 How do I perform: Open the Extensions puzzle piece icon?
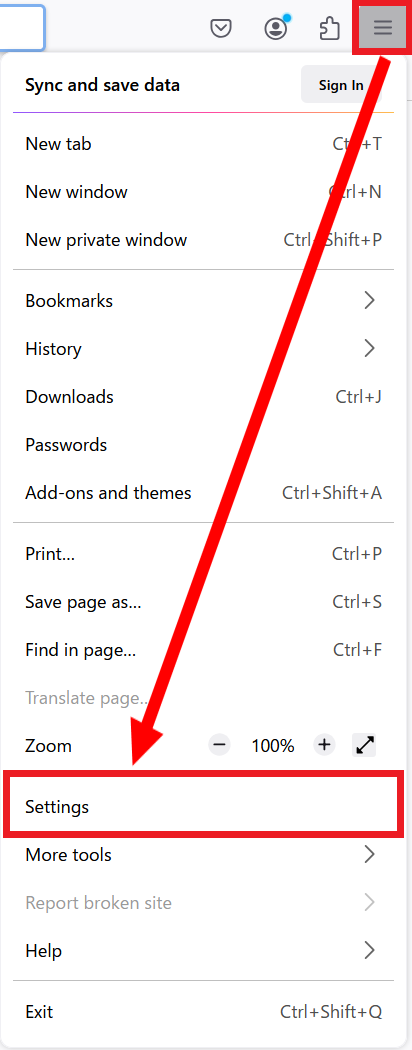click(330, 29)
